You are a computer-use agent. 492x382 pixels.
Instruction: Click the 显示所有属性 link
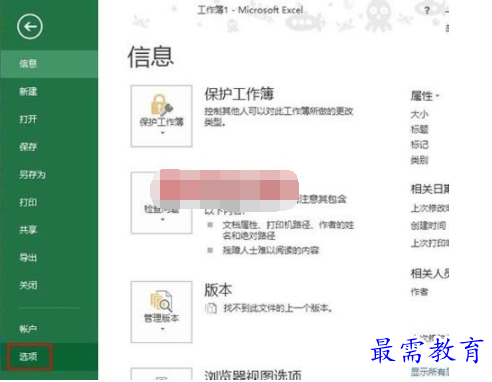click(430, 371)
